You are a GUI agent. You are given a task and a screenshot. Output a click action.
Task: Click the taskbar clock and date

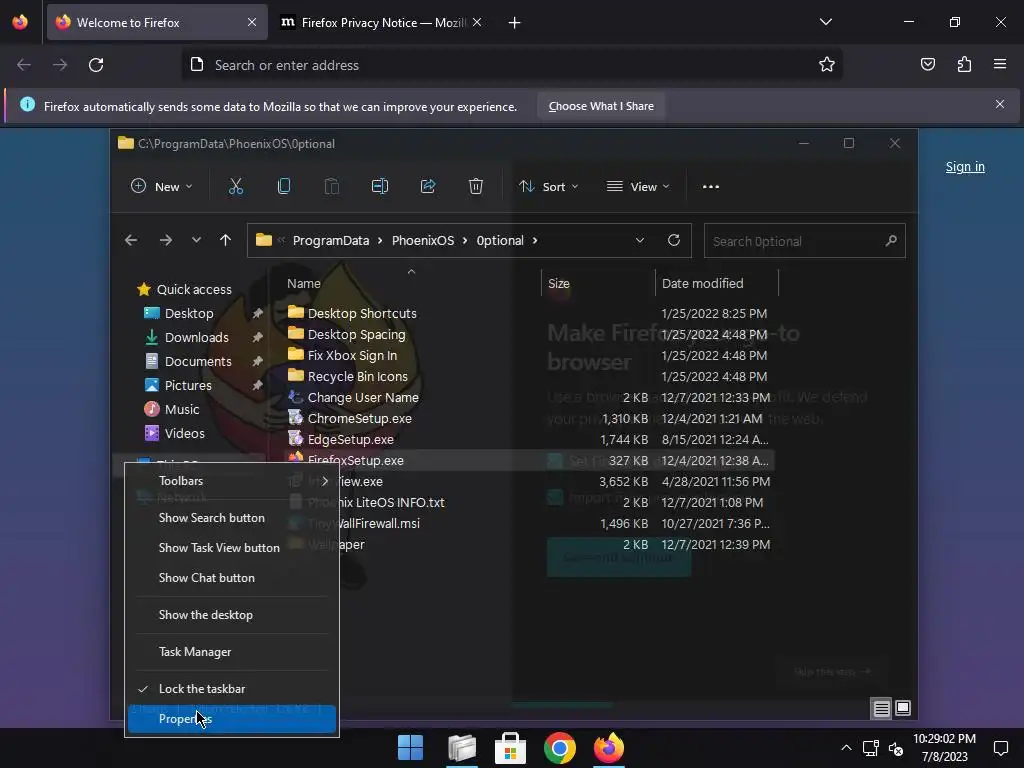(944, 748)
